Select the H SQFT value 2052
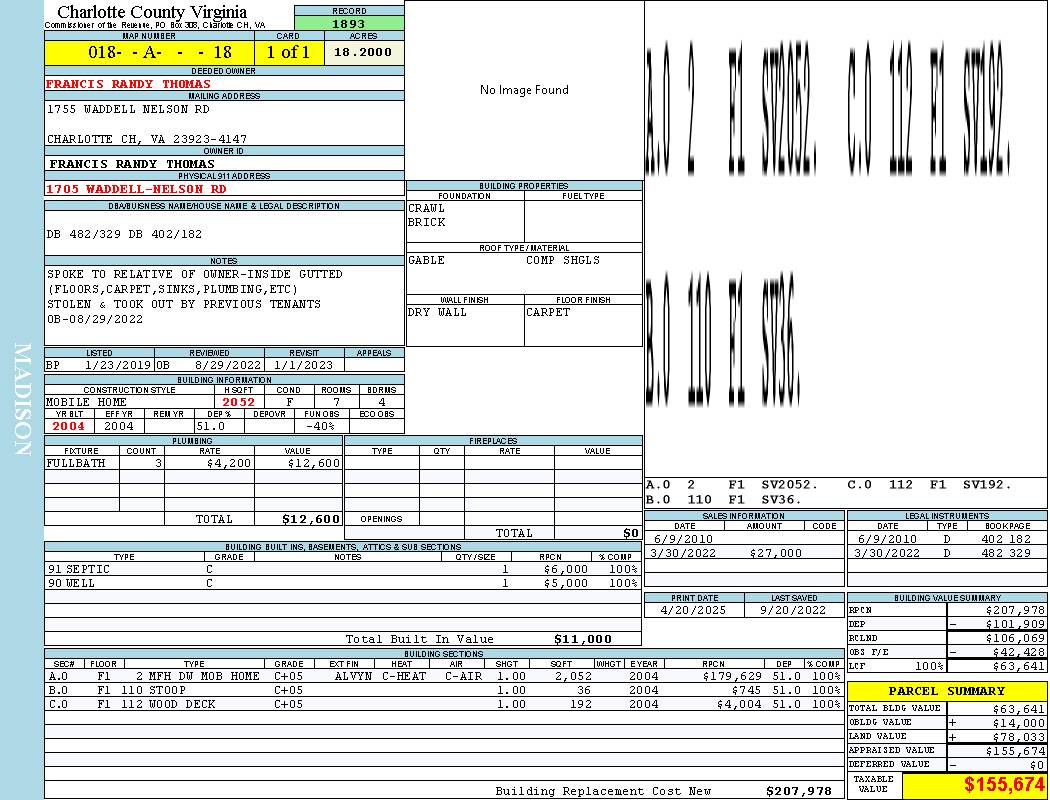The height and width of the screenshot is (800, 1050). (238, 402)
